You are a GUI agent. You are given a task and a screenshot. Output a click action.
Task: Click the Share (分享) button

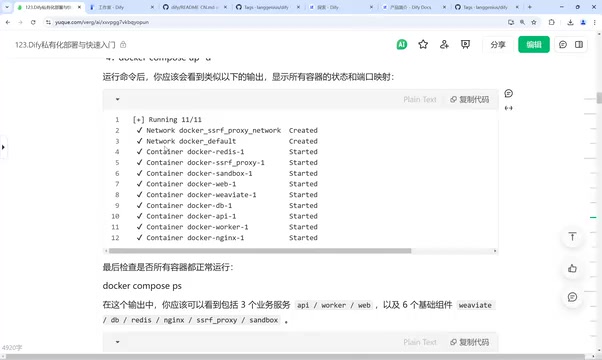coord(498,45)
